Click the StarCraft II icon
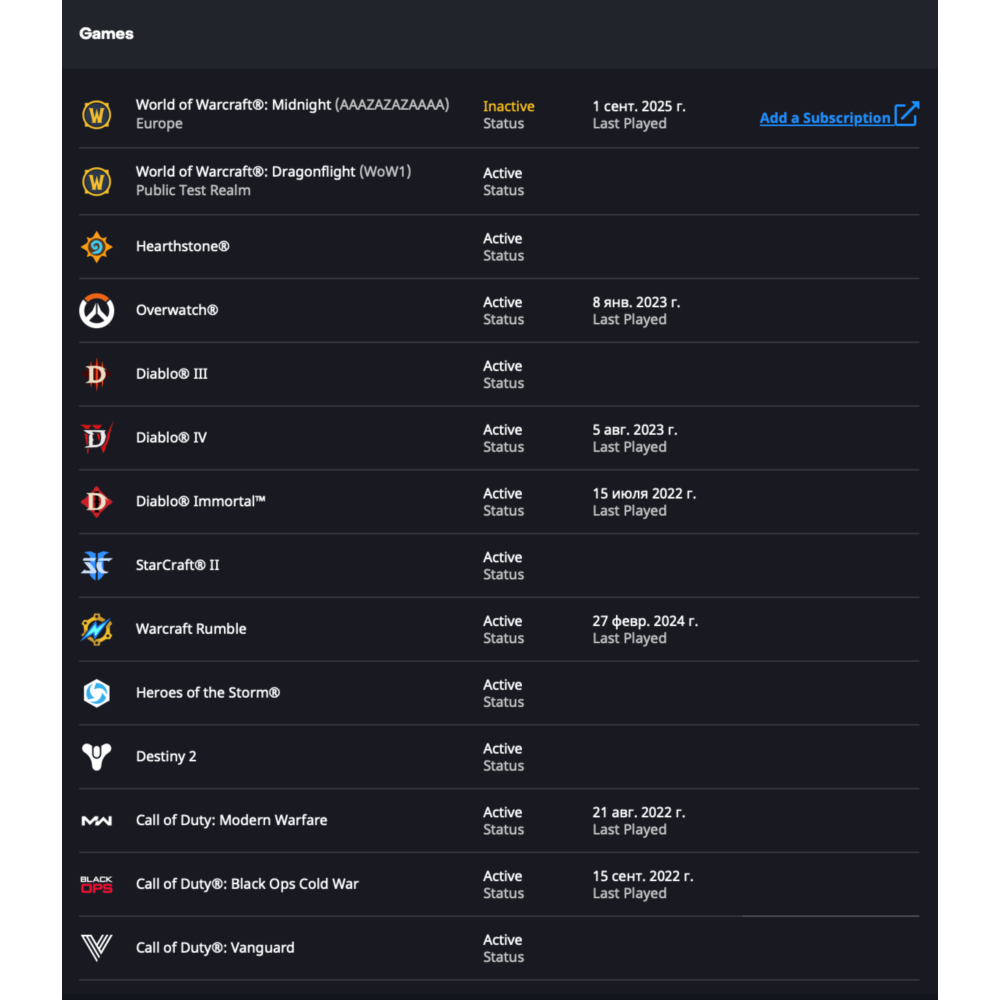Screen dimensions: 1000x1000 [97, 565]
